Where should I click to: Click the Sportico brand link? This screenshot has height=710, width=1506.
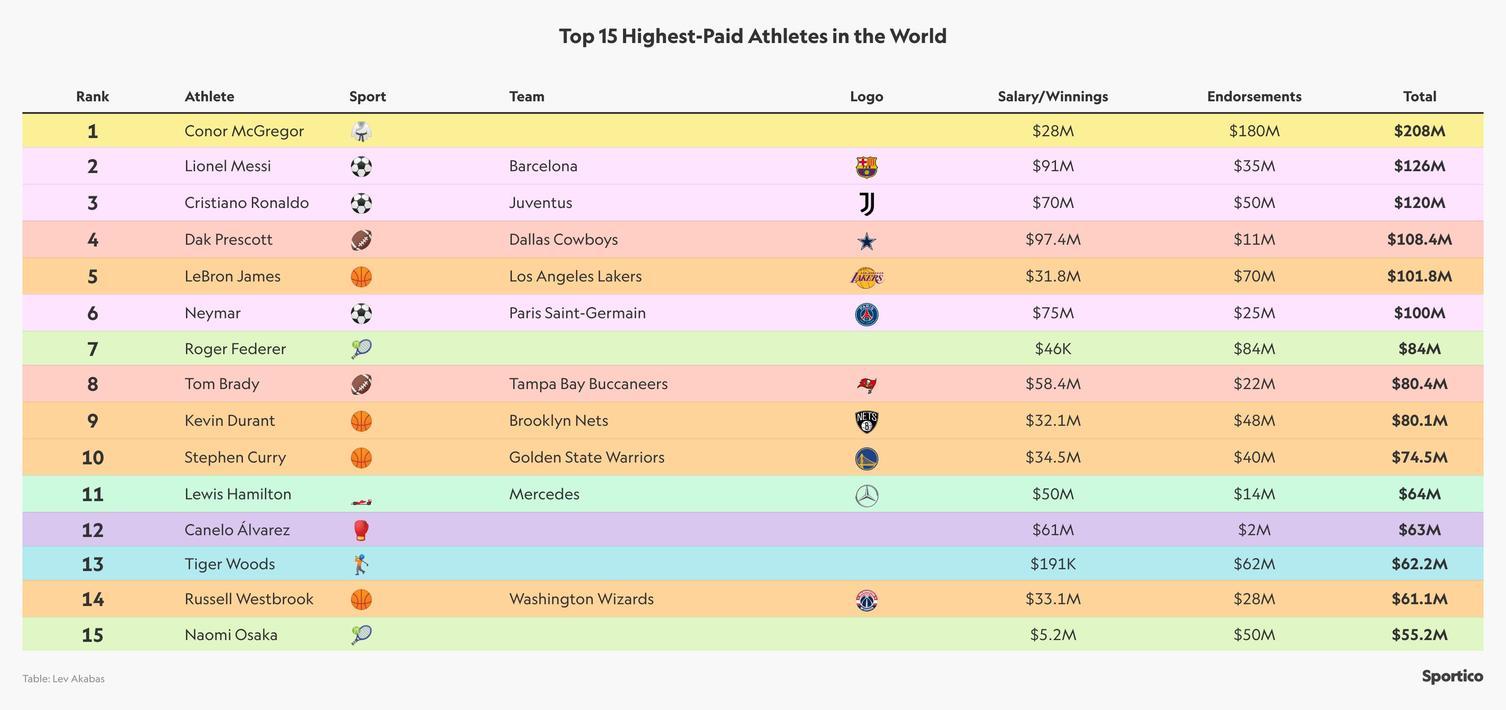tap(1452, 676)
